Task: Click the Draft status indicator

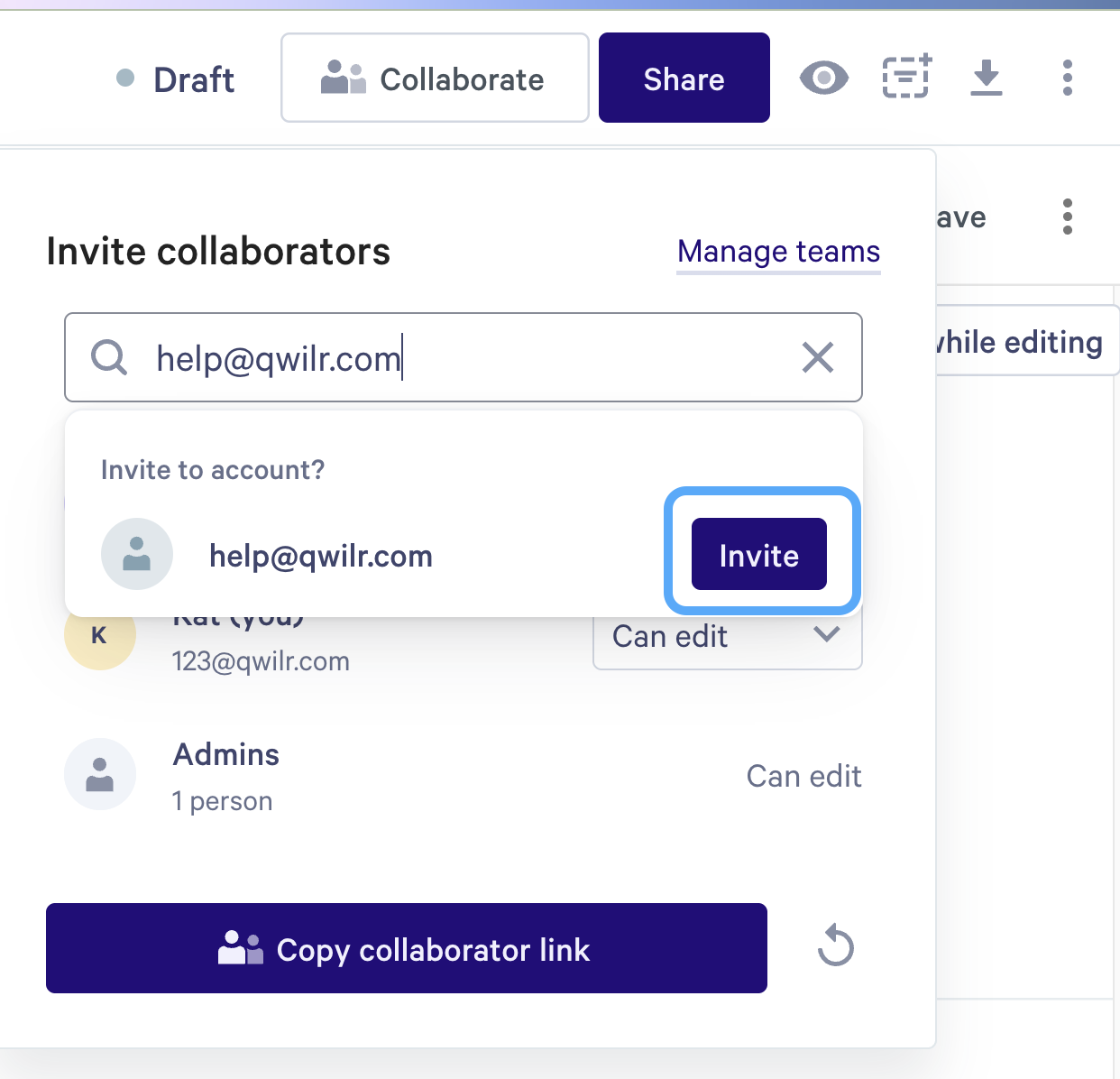Action: pos(176,79)
